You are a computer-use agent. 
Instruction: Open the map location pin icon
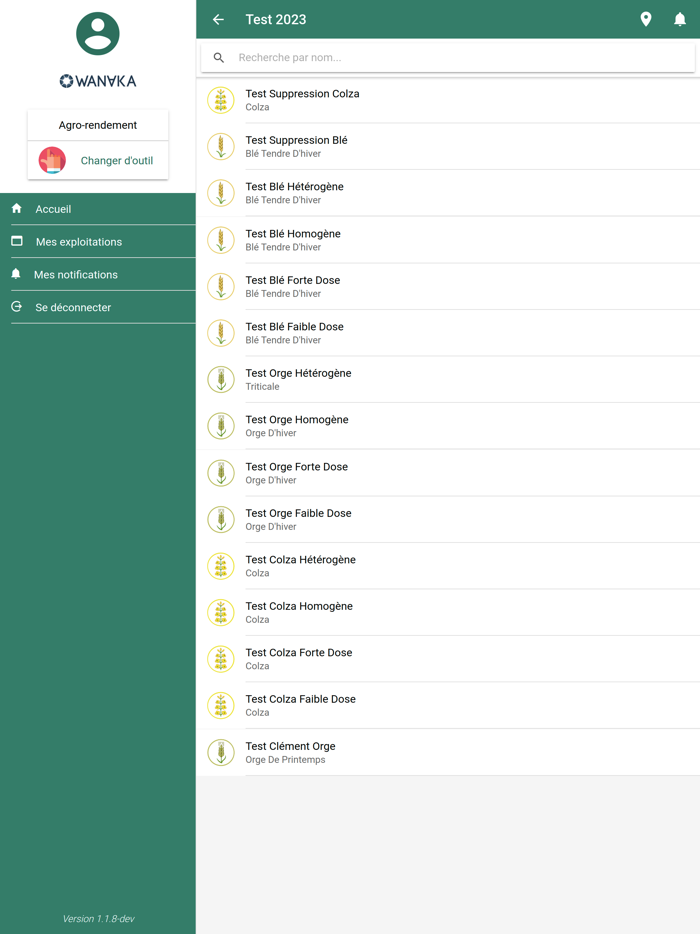646,20
